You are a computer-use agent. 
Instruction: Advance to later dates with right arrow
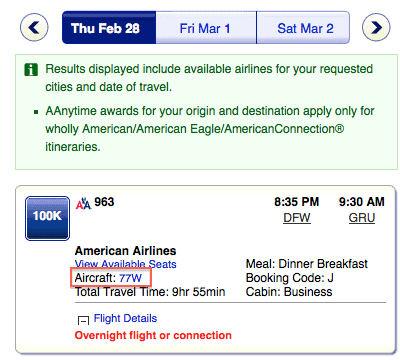click(x=376, y=27)
